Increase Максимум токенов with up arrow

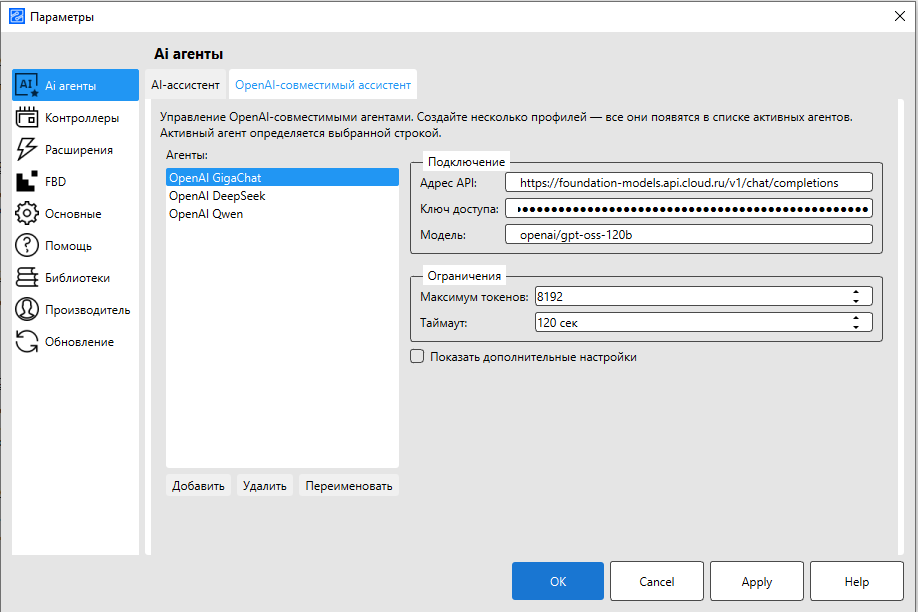pyautogui.click(x=856, y=292)
